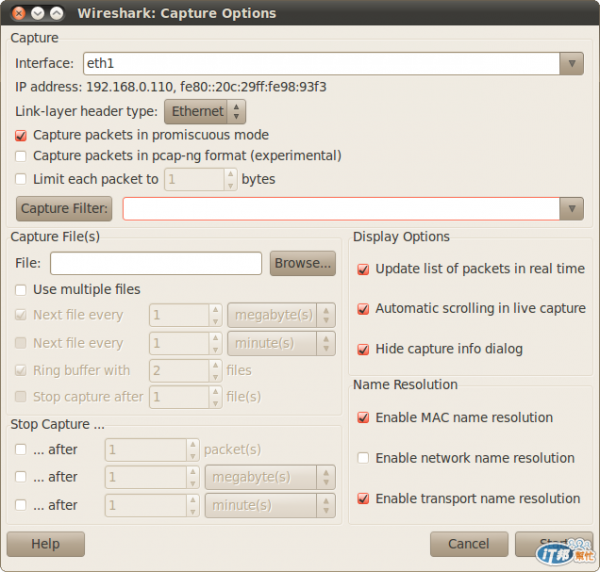Open megabyte(s) unit dropdown in Stop Capture
The height and width of the screenshot is (572, 600).
click(x=270, y=477)
